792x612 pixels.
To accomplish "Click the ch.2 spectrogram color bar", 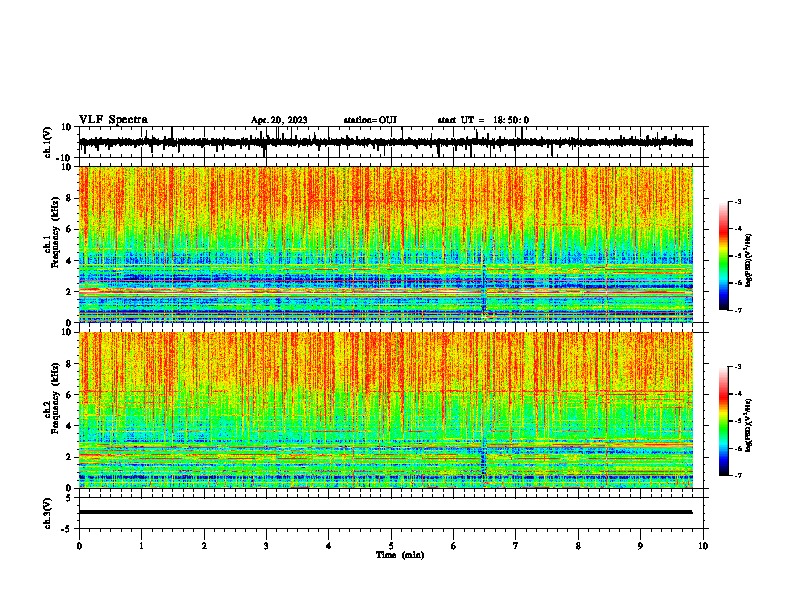I will coord(724,421).
